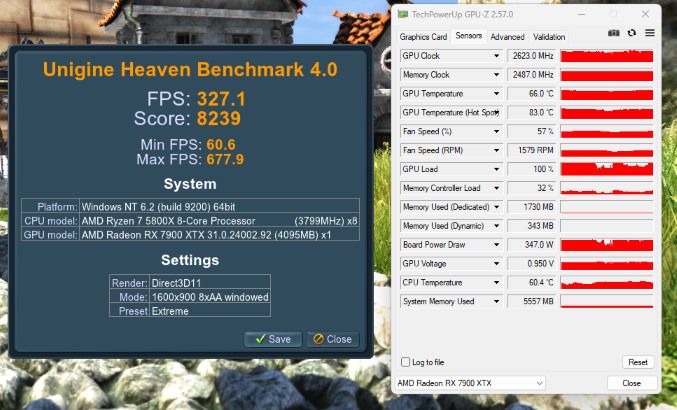Image resolution: width=677 pixels, height=410 pixels.
Task: Click the 83.0 °C hot spot value
Action: [531, 113]
